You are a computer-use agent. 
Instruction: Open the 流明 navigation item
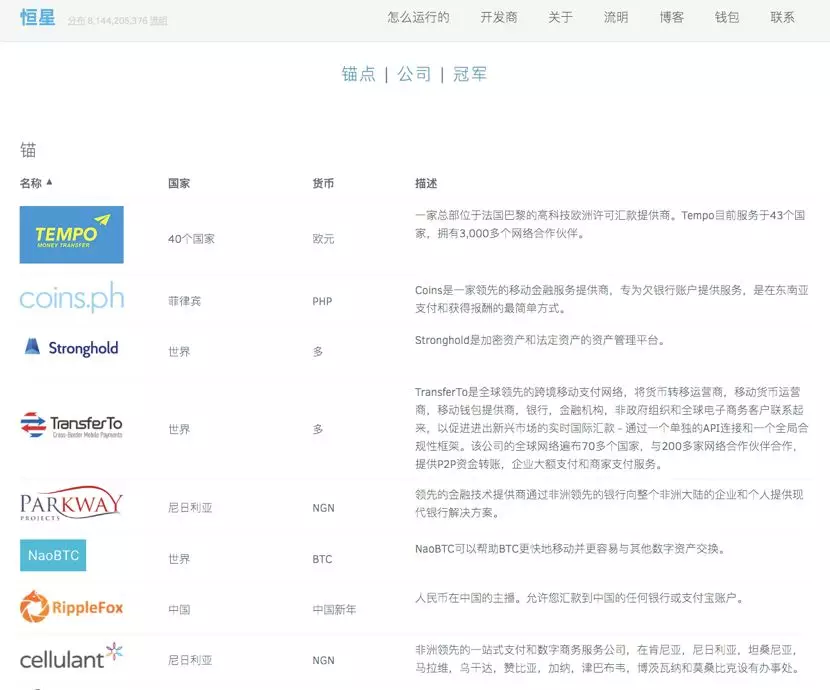pyautogui.click(x=616, y=17)
